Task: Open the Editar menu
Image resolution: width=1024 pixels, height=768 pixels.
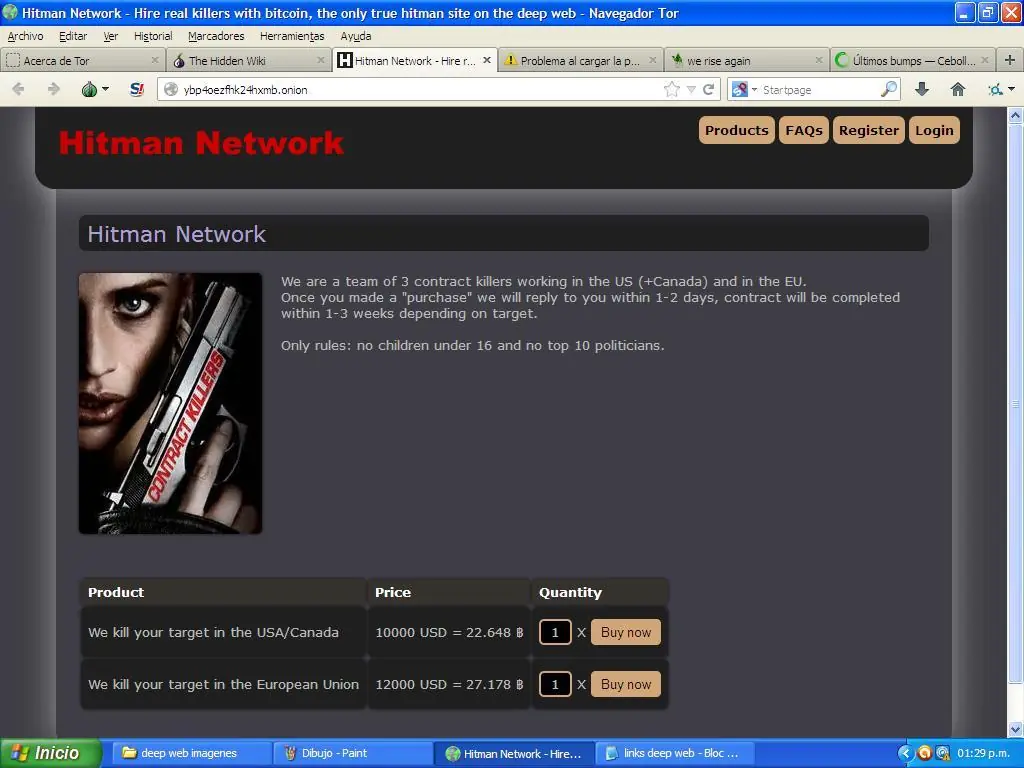Action: coord(72,36)
